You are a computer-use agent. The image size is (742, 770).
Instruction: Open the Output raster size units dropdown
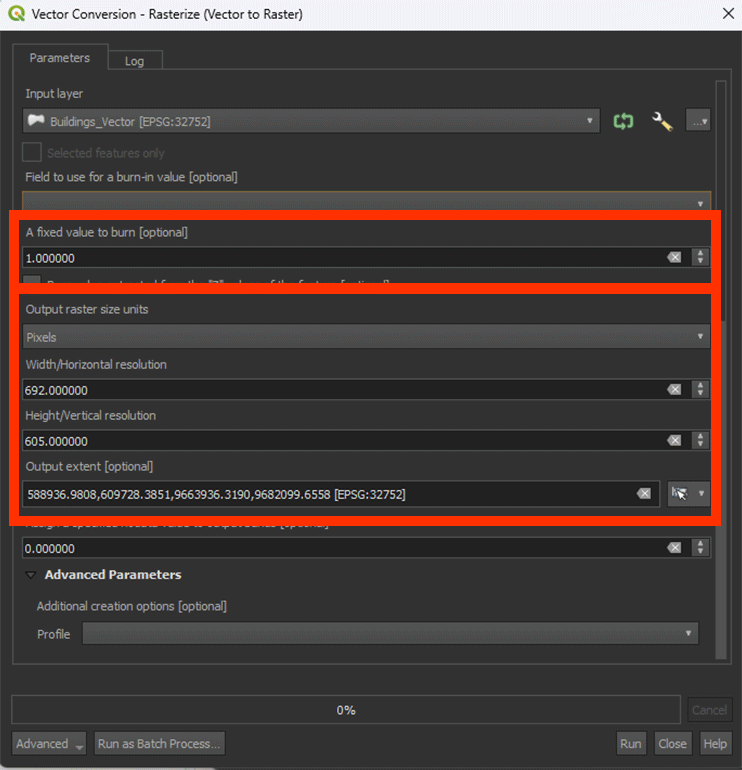(x=366, y=337)
